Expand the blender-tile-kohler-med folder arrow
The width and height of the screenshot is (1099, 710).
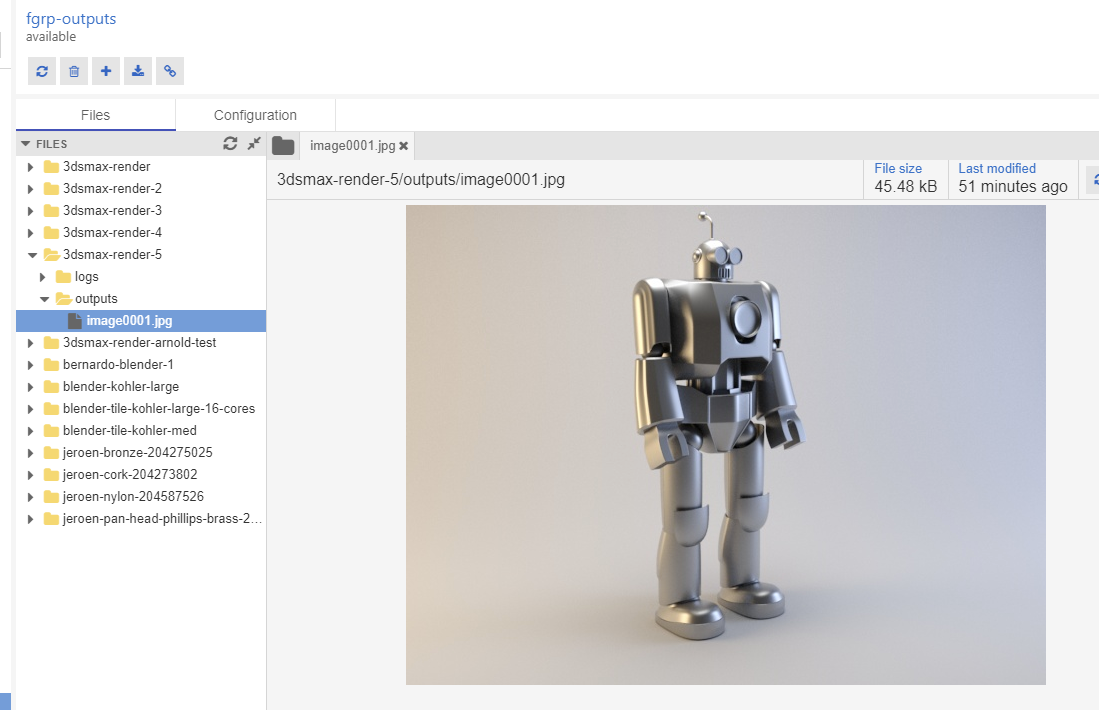tap(30, 431)
